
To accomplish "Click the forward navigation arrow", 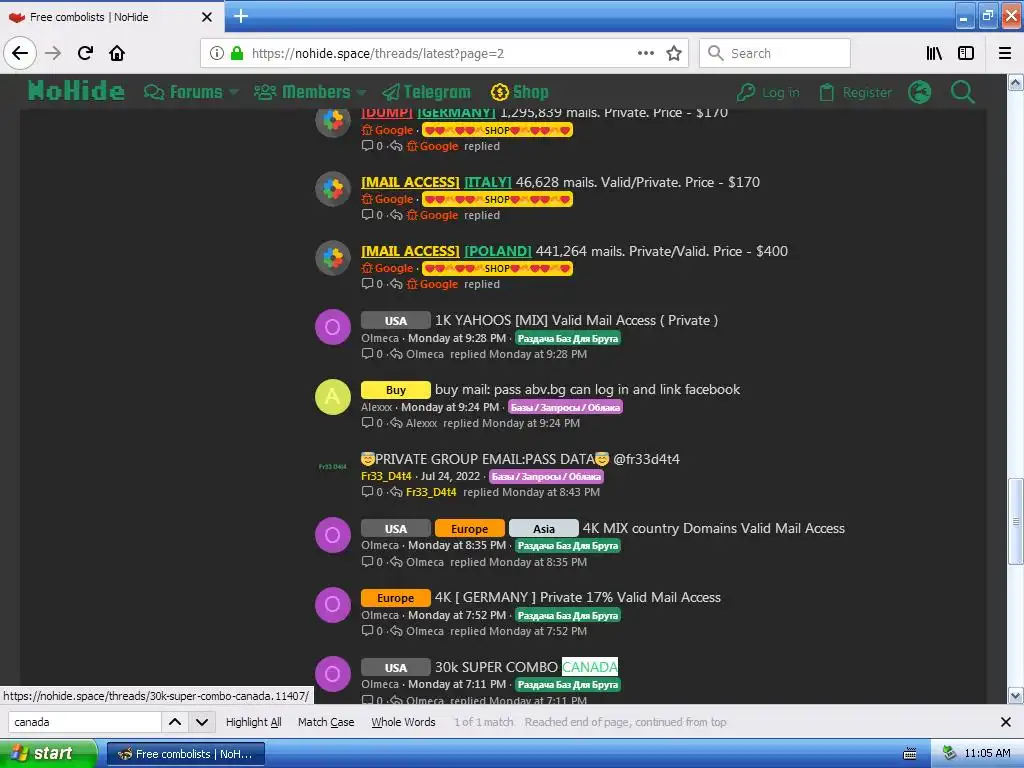I will pyautogui.click(x=53, y=53).
